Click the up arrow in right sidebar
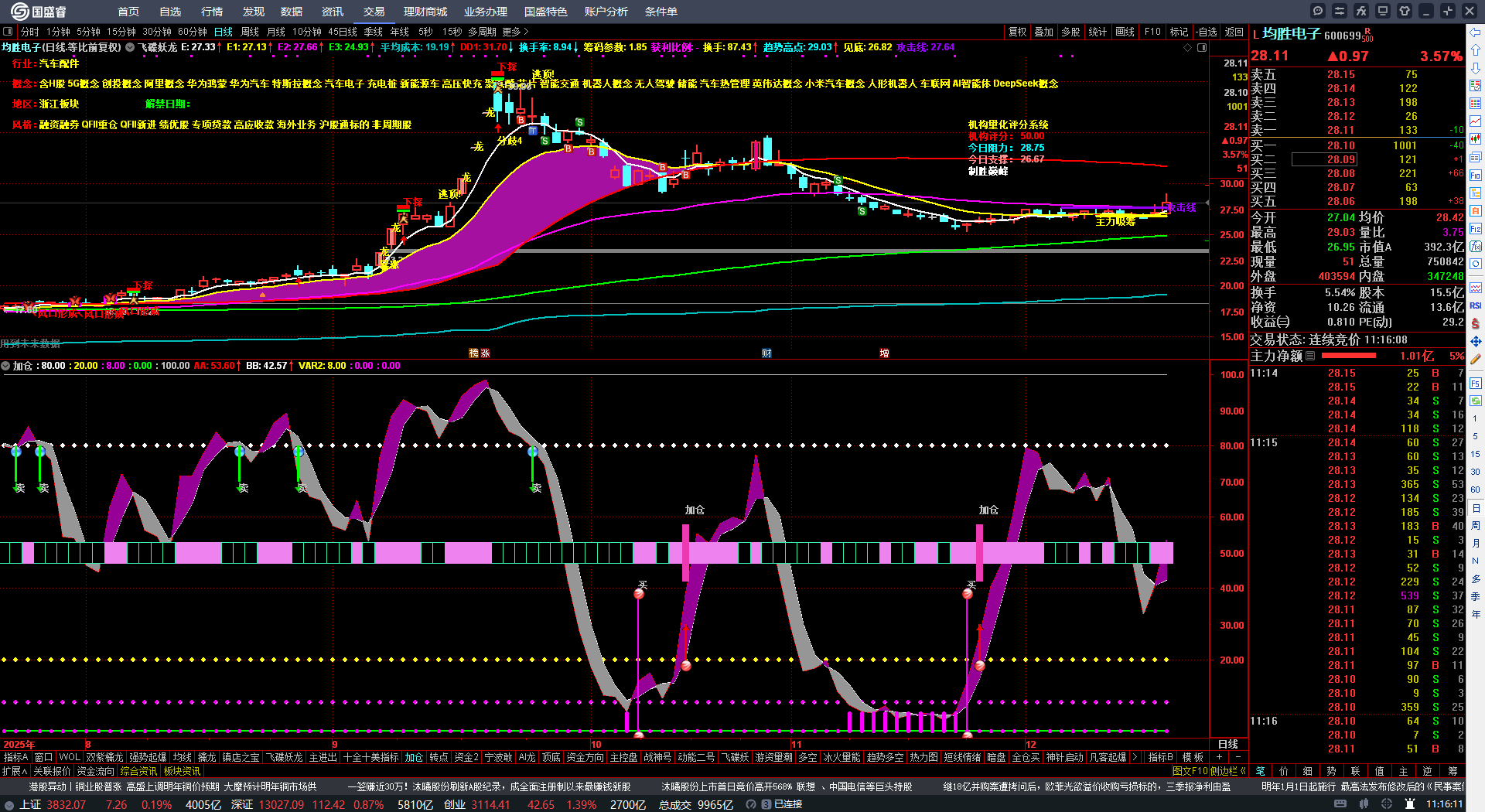This screenshot has height=812, width=1485. [1476, 51]
